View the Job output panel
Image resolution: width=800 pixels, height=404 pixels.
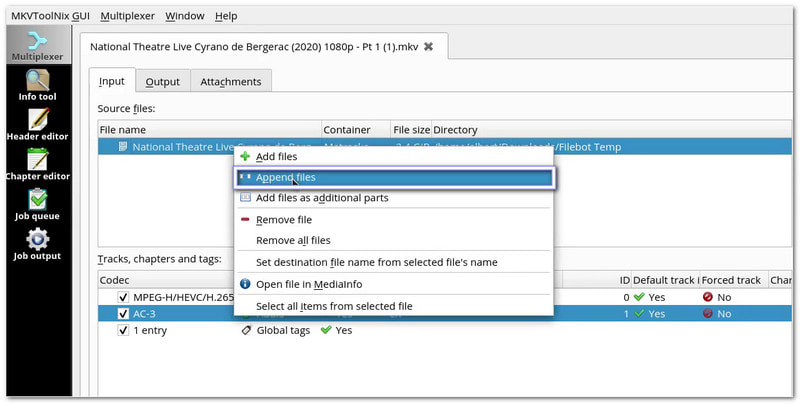37,244
